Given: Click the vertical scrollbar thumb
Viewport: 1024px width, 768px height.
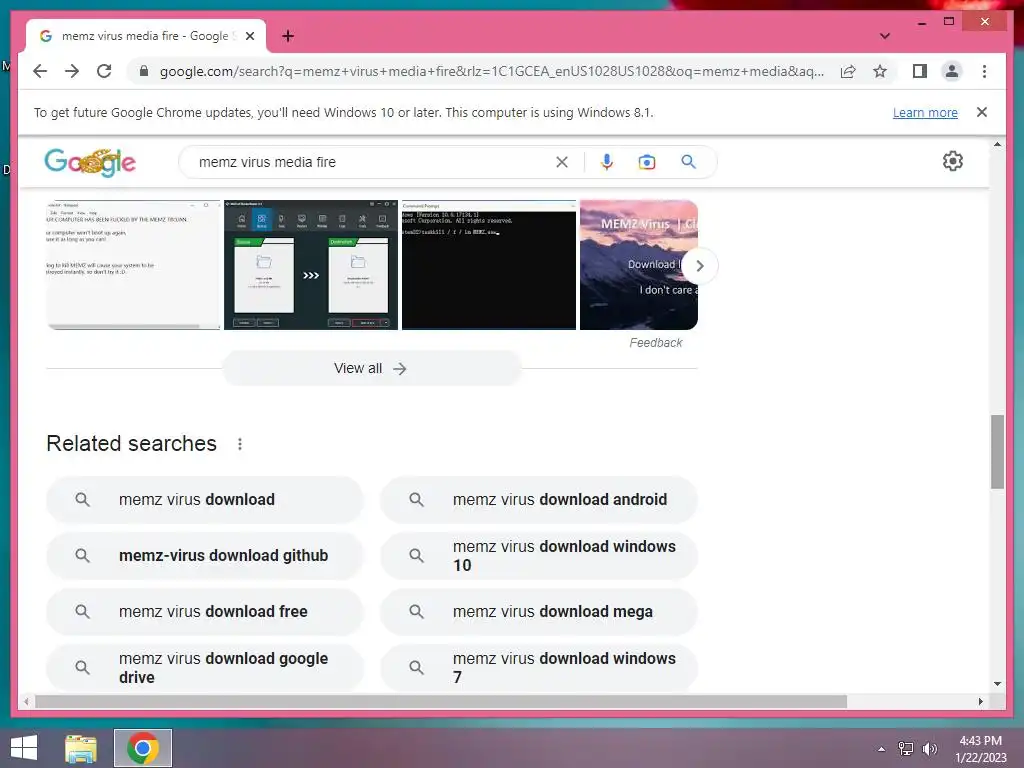Looking at the screenshot, I should coord(997,451).
